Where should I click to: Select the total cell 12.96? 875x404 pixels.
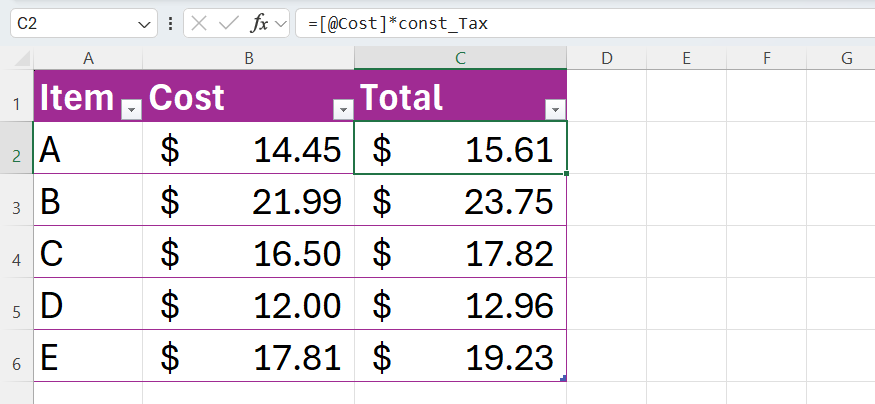(460, 304)
